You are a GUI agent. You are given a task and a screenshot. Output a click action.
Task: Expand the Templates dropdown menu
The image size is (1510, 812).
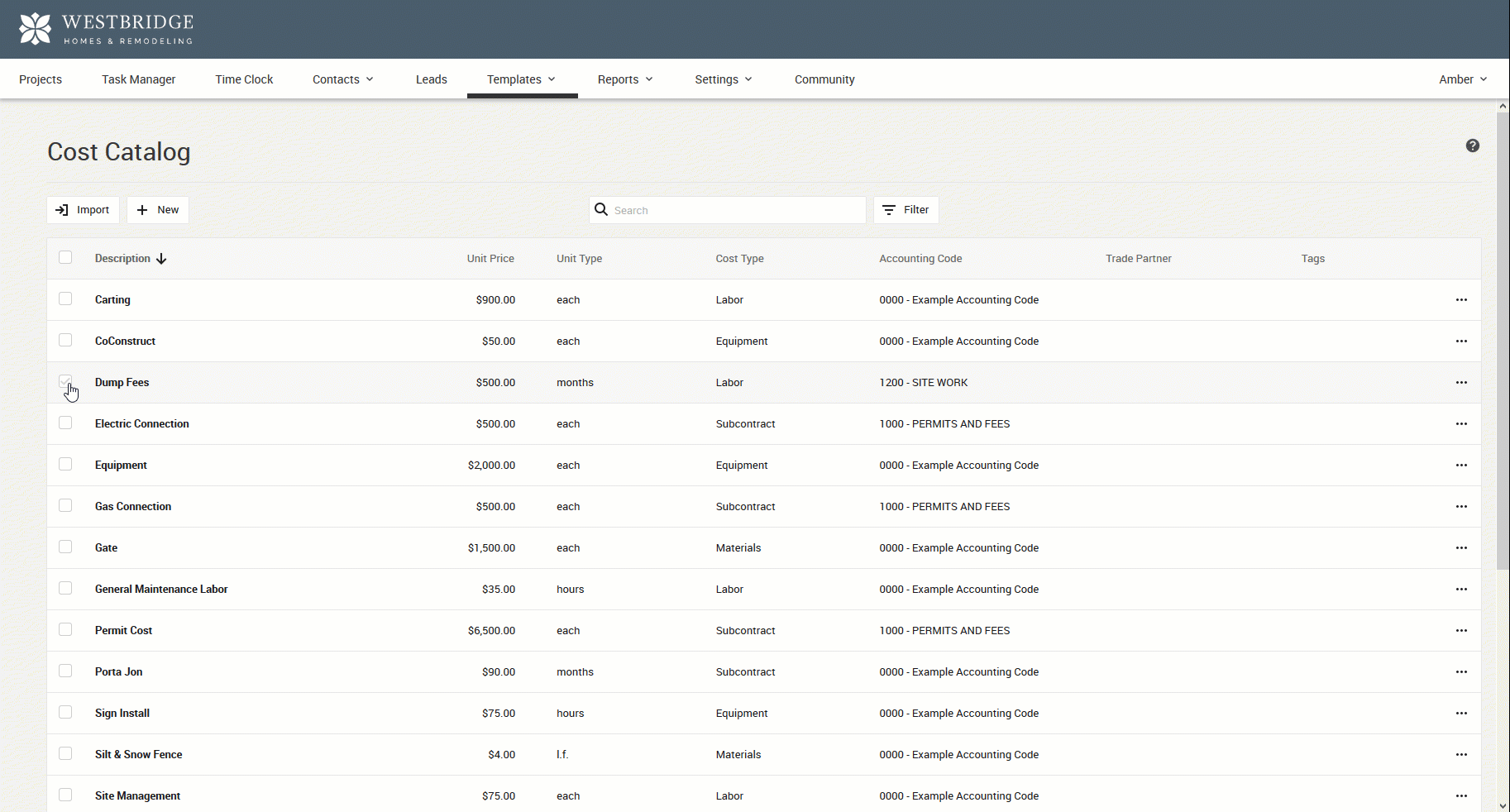[521, 79]
